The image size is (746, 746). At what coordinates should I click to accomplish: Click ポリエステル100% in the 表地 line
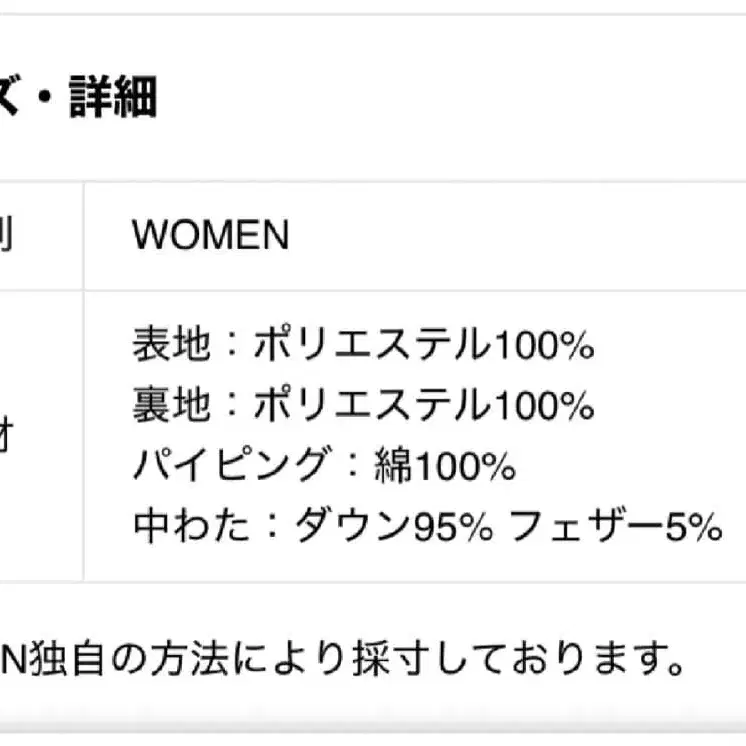pyautogui.click(x=423, y=346)
